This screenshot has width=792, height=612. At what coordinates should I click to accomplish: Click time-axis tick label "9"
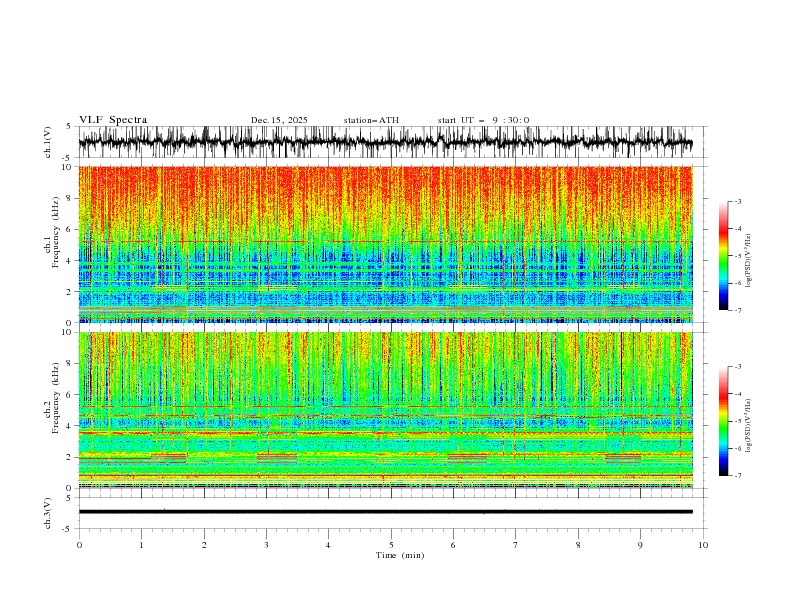click(x=640, y=545)
